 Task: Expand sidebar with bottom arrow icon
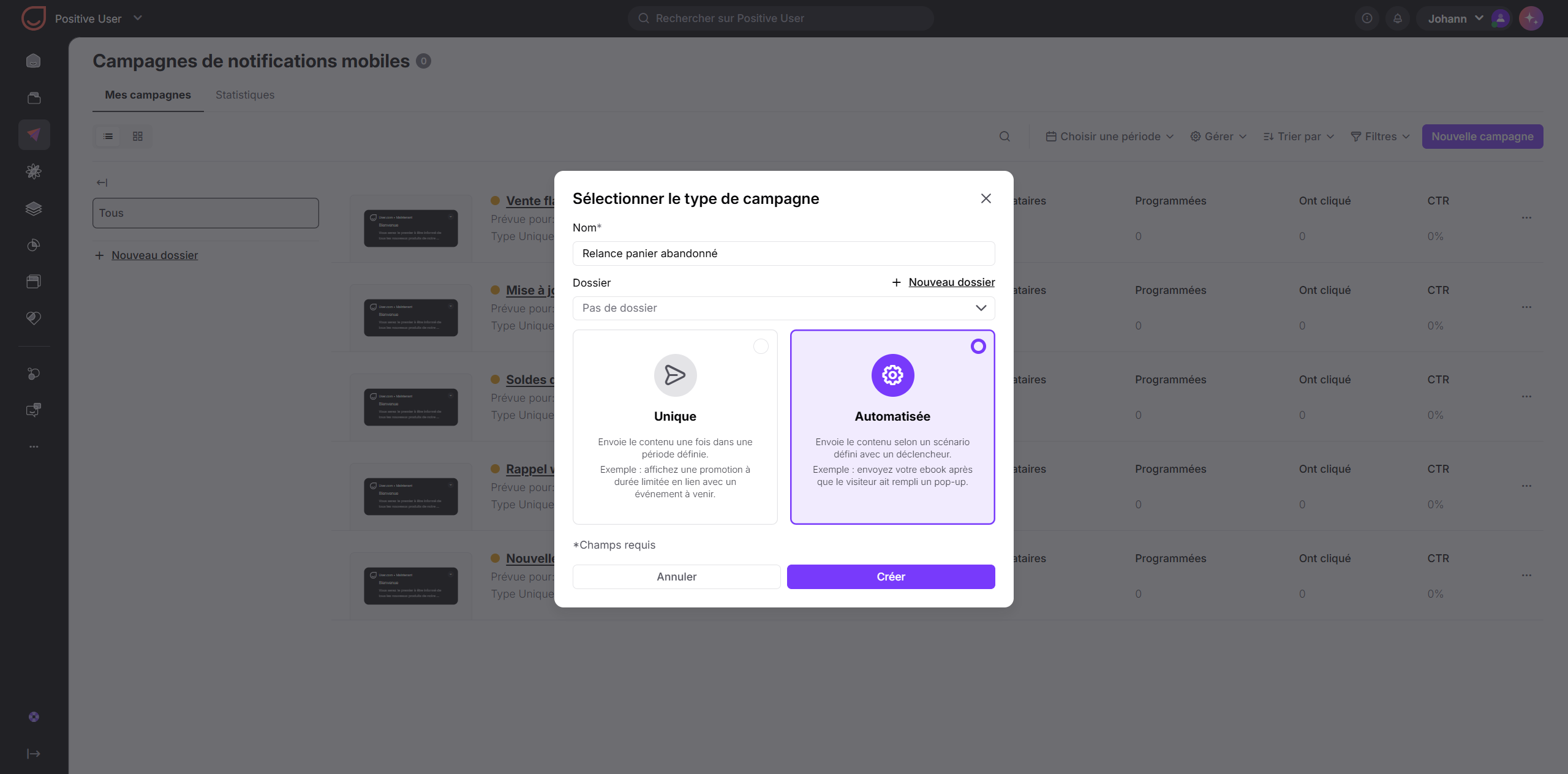pyautogui.click(x=34, y=753)
